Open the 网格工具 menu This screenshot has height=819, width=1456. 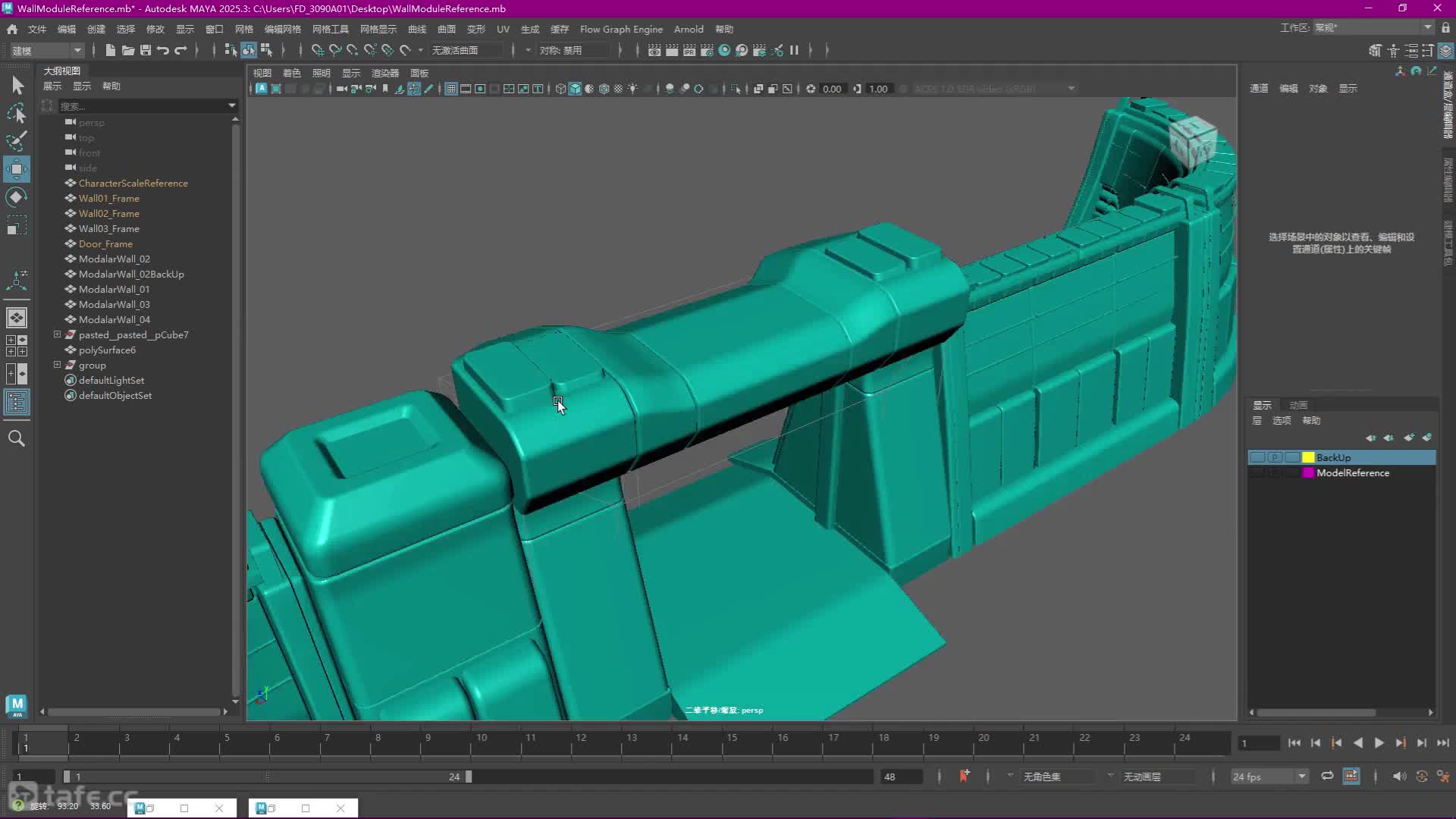point(330,29)
